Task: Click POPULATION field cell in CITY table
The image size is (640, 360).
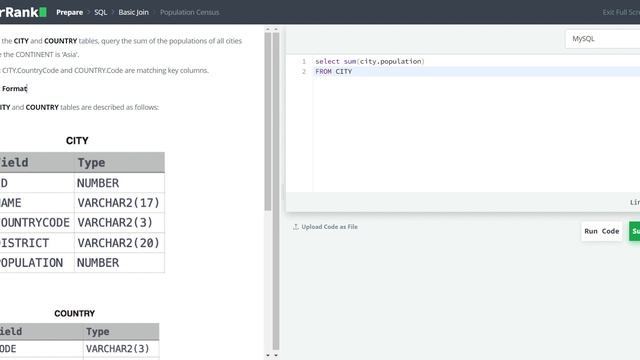Action: click(37, 263)
